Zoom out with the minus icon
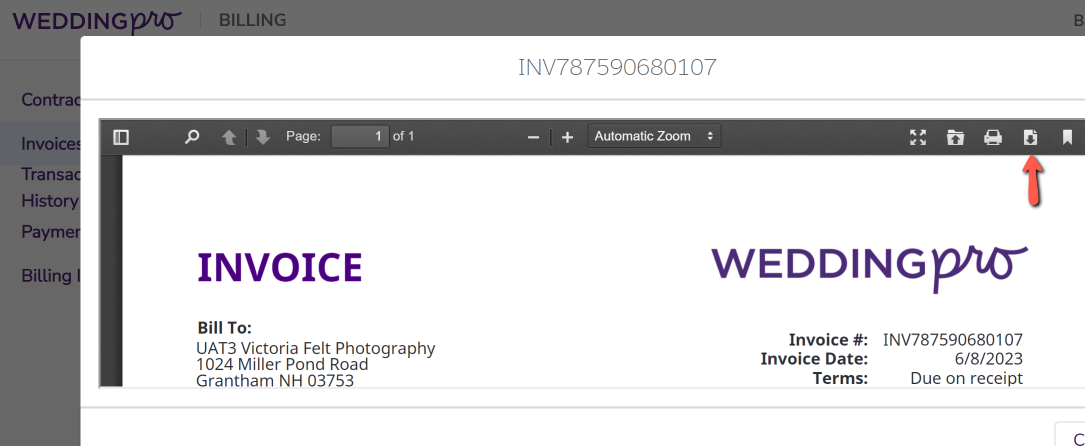 pos(533,138)
